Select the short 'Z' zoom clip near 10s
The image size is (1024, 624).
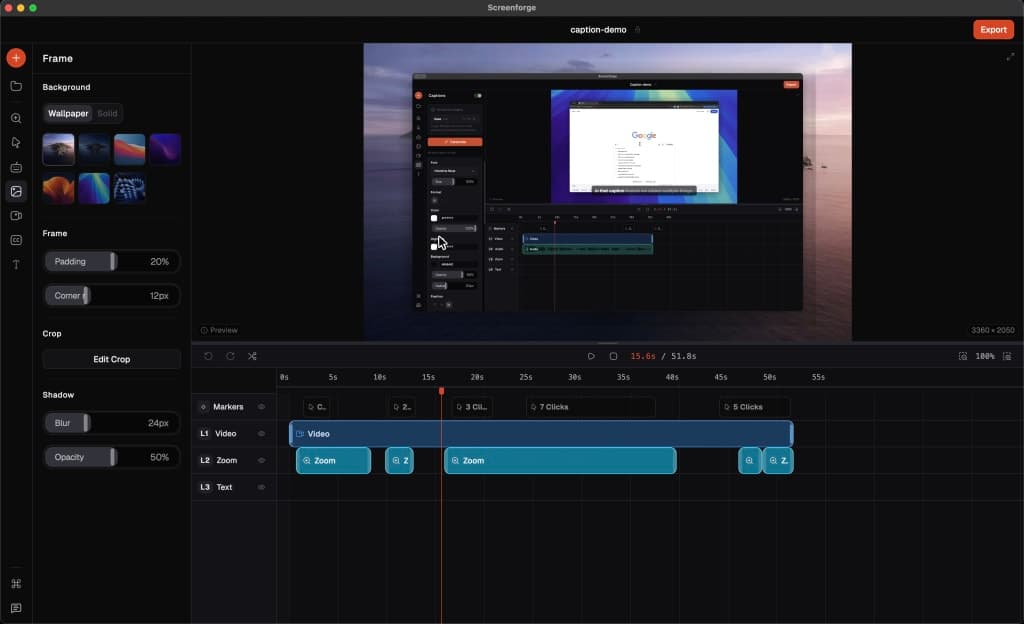pyautogui.click(x=399, y=460)
